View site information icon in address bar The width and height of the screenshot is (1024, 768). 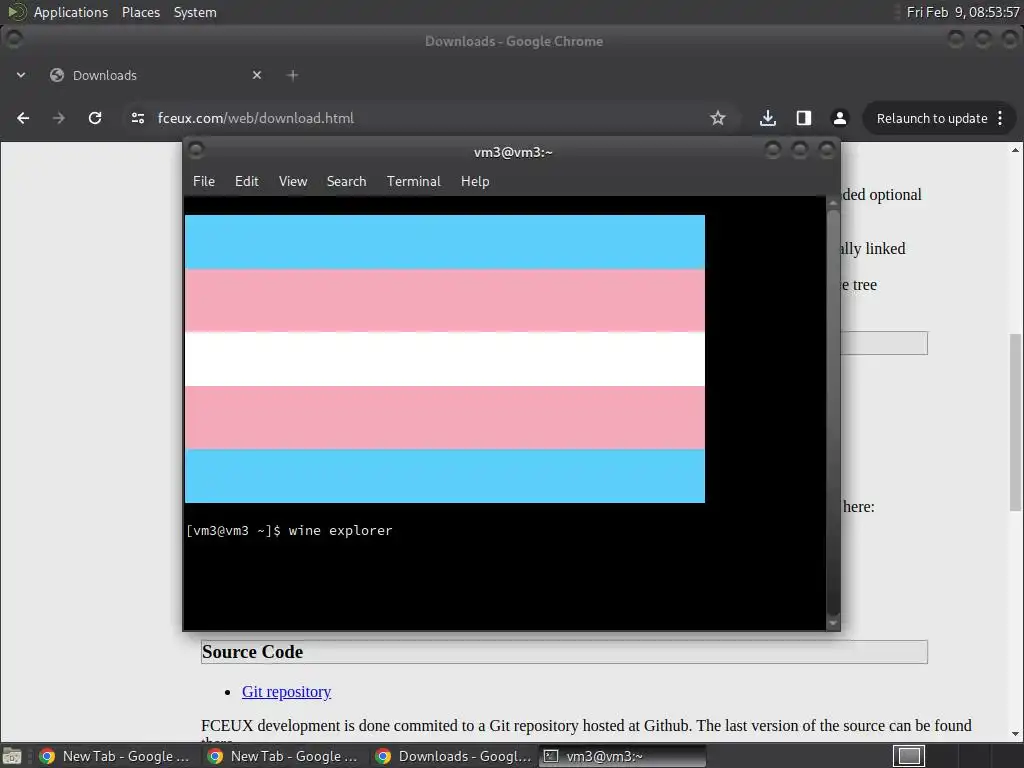coord(138,118)
